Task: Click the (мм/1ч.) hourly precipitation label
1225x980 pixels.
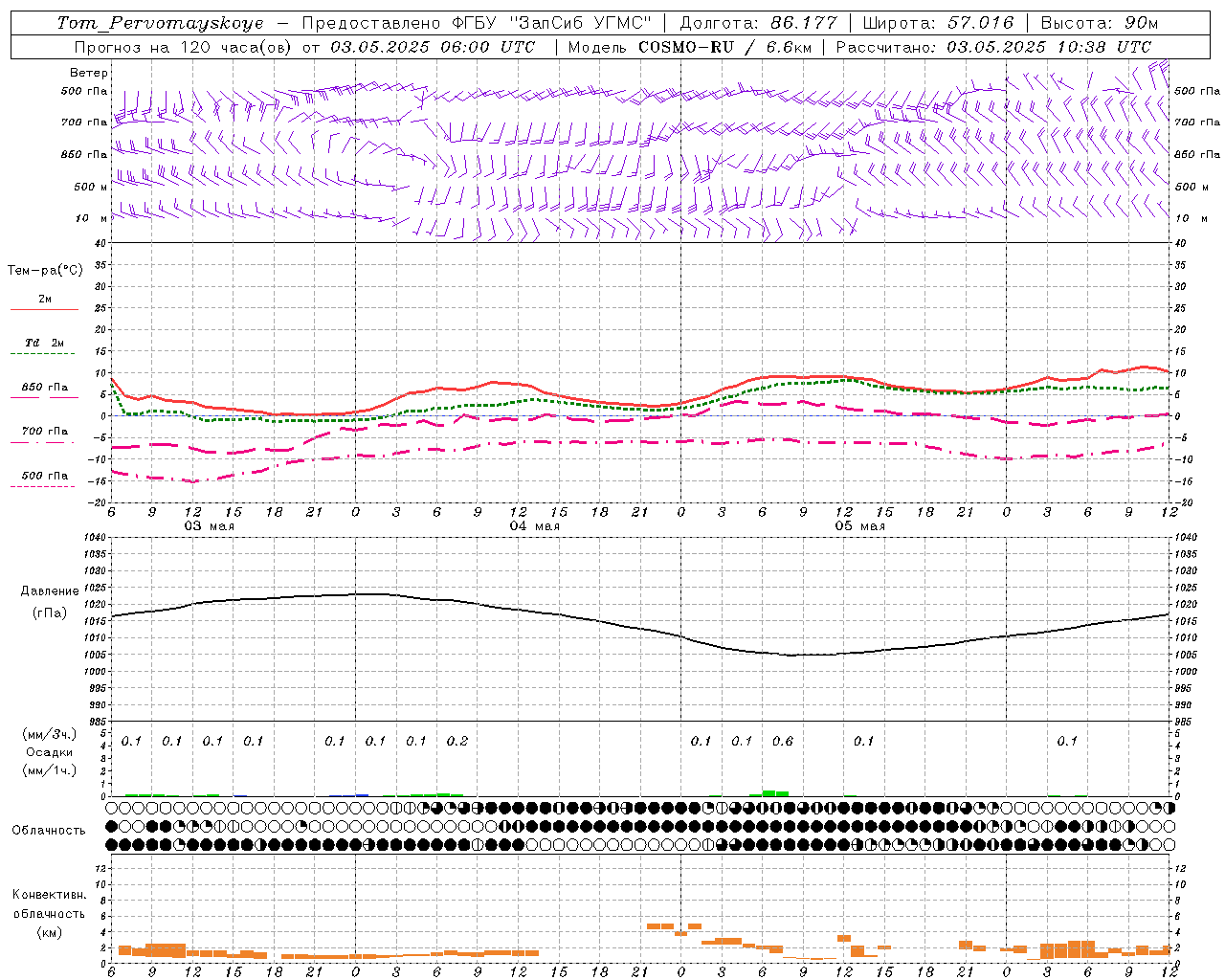Action: [x=50, y=770]
